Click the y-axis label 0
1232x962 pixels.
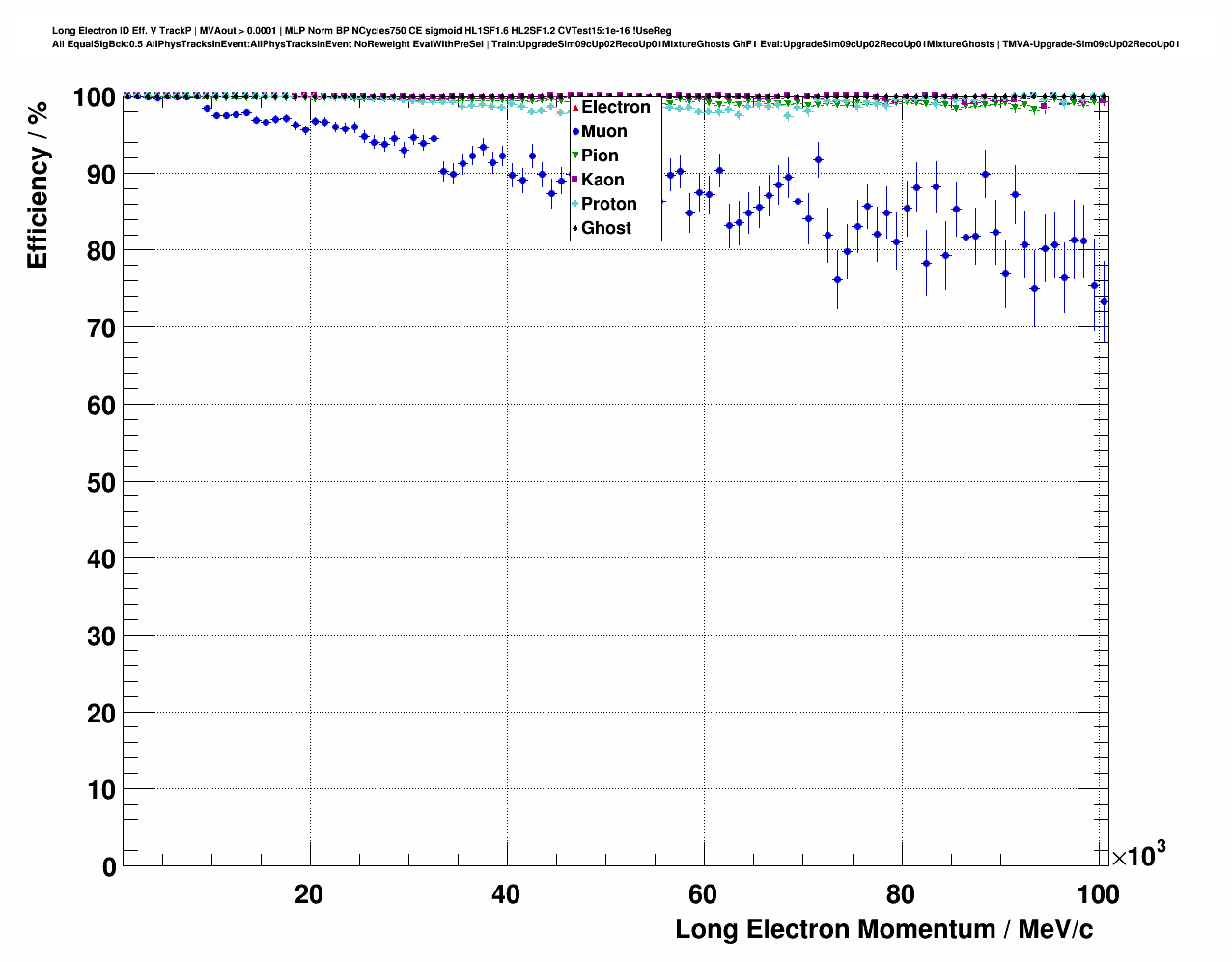[x=109, y=867]
